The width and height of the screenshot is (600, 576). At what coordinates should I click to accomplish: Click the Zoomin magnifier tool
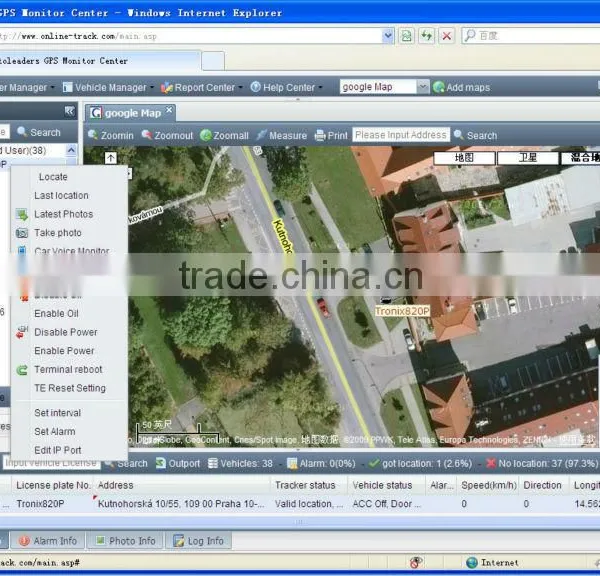(111, 135)
